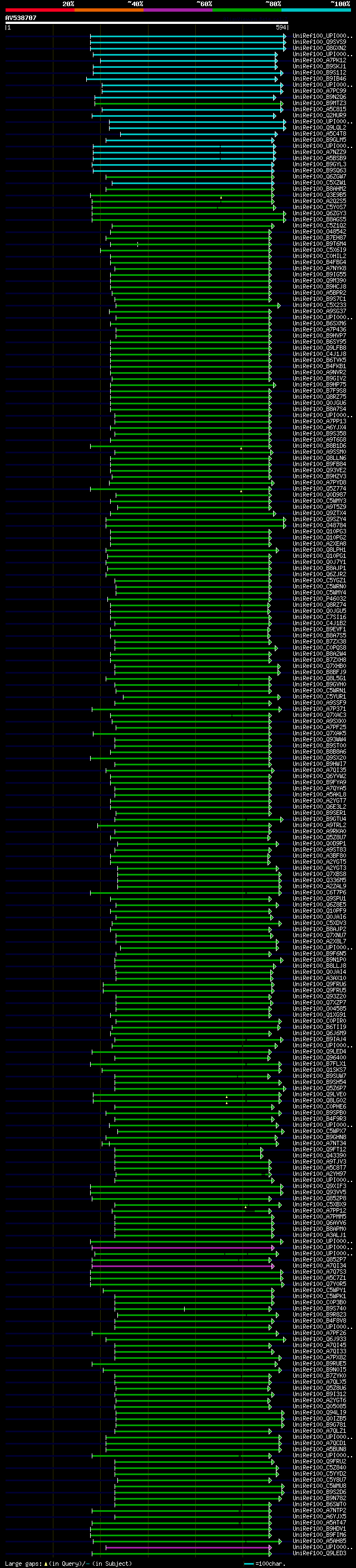Viewport: 356px width, 1568px height.
Task: Select the query name AV538707
Action: (x=21, y=18)
